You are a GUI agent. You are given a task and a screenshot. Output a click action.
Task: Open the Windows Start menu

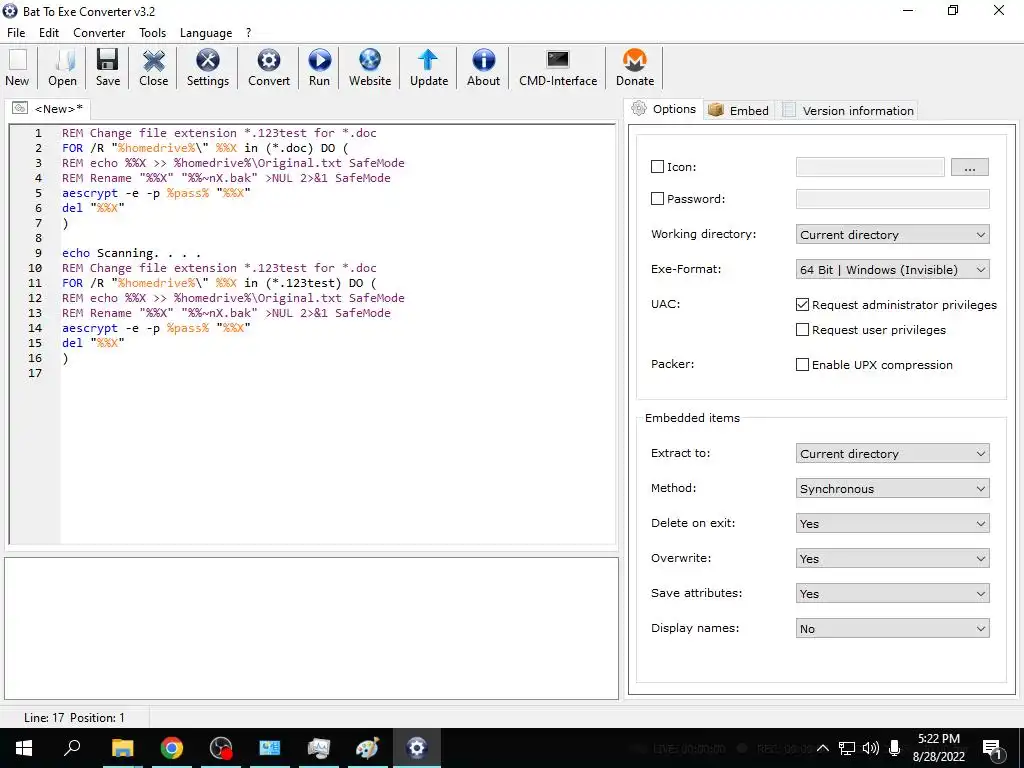point(24,748)
